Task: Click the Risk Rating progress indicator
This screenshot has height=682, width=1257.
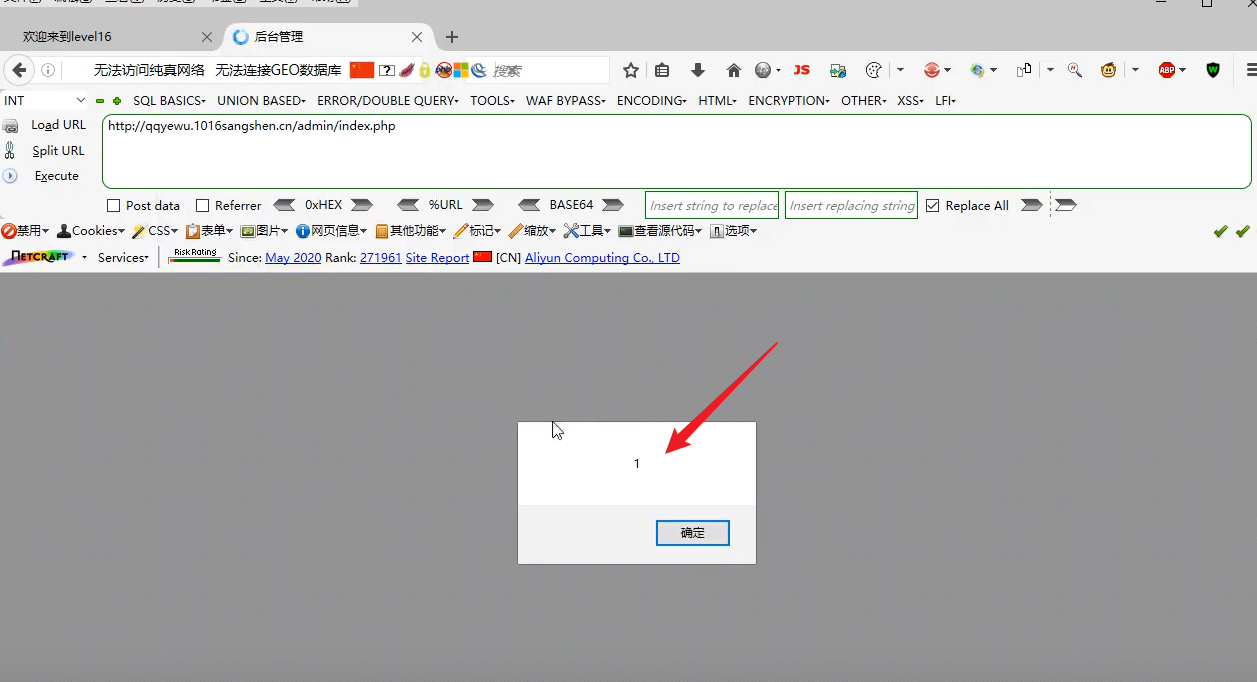Action: [x=194, y=256]
